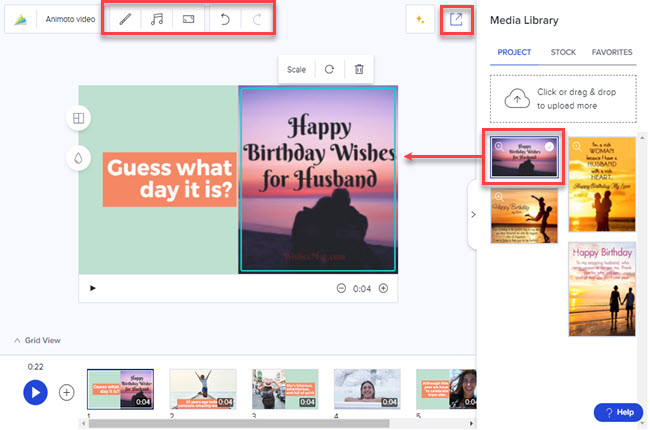
Task: Select timeline block 1 thumbnail
Action: [121, 389]
